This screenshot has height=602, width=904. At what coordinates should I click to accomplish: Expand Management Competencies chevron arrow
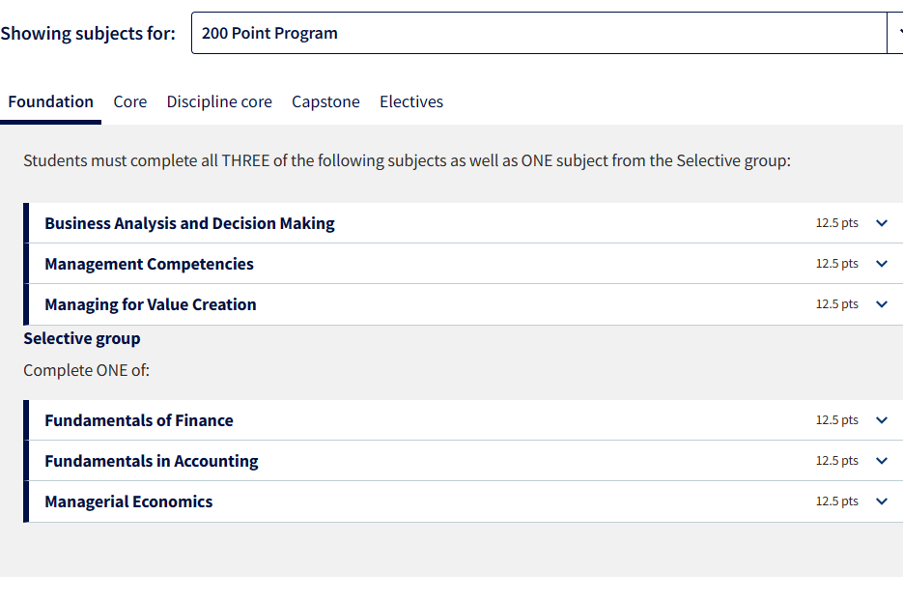click(881, 264)
